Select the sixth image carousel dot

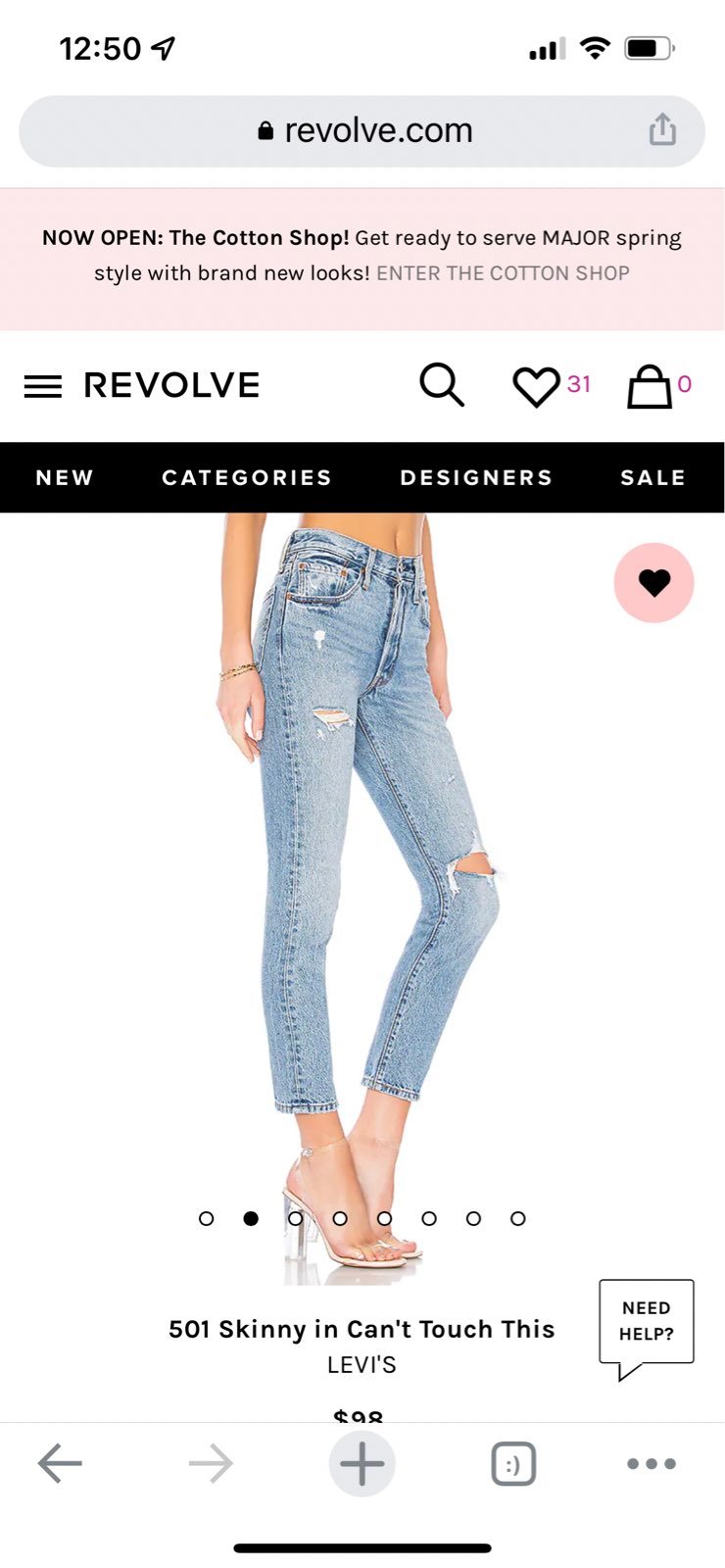coord(429,1218)
